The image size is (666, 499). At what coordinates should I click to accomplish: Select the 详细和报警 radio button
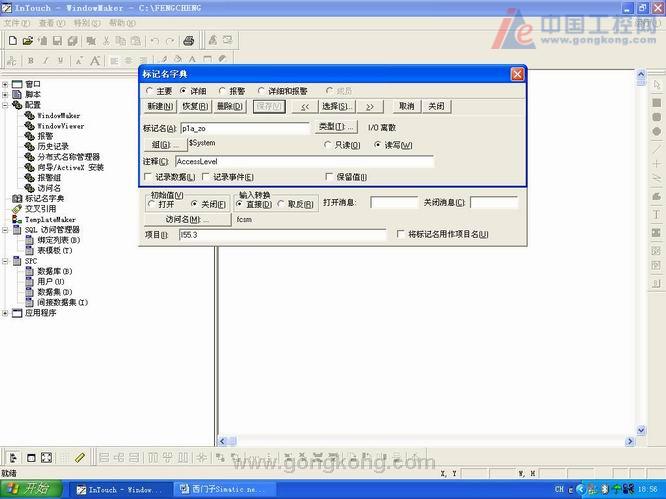coord(261,91)
